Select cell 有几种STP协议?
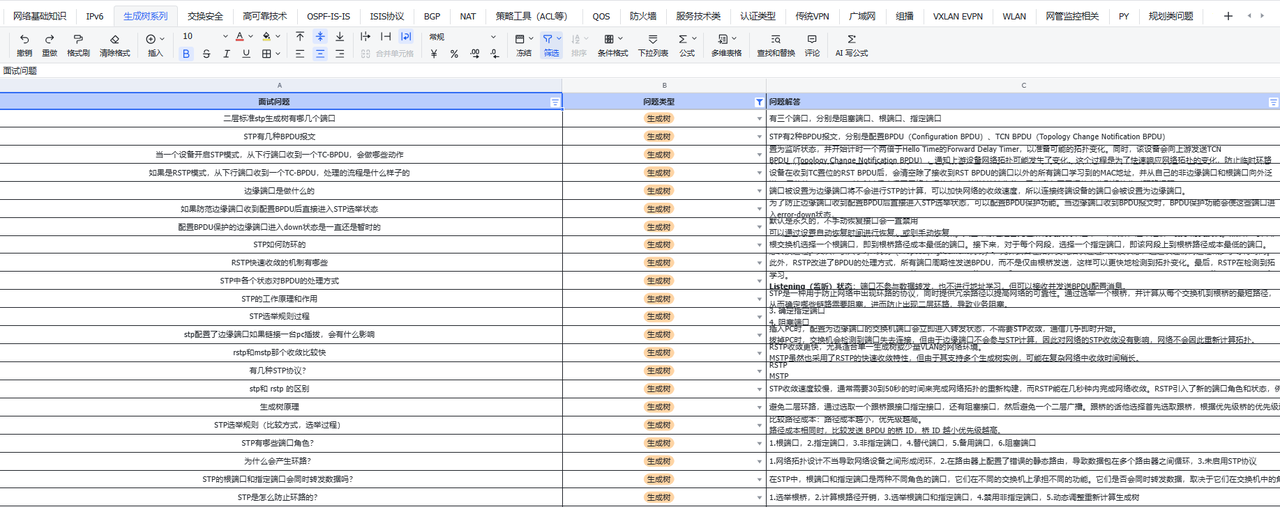 coord(279,370)
